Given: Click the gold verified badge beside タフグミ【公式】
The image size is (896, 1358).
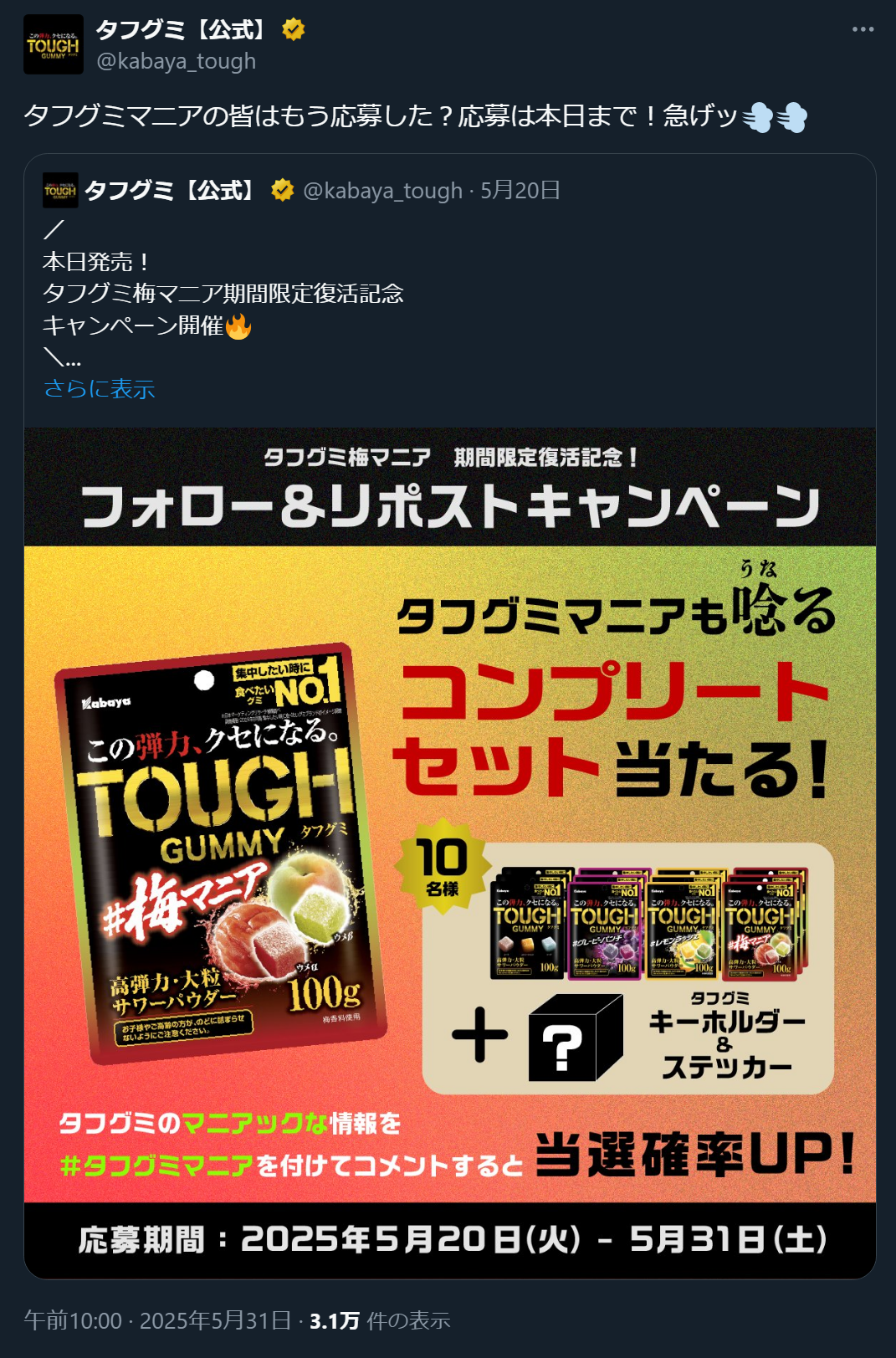Looking at the screenshot, I should coord(293,30).
